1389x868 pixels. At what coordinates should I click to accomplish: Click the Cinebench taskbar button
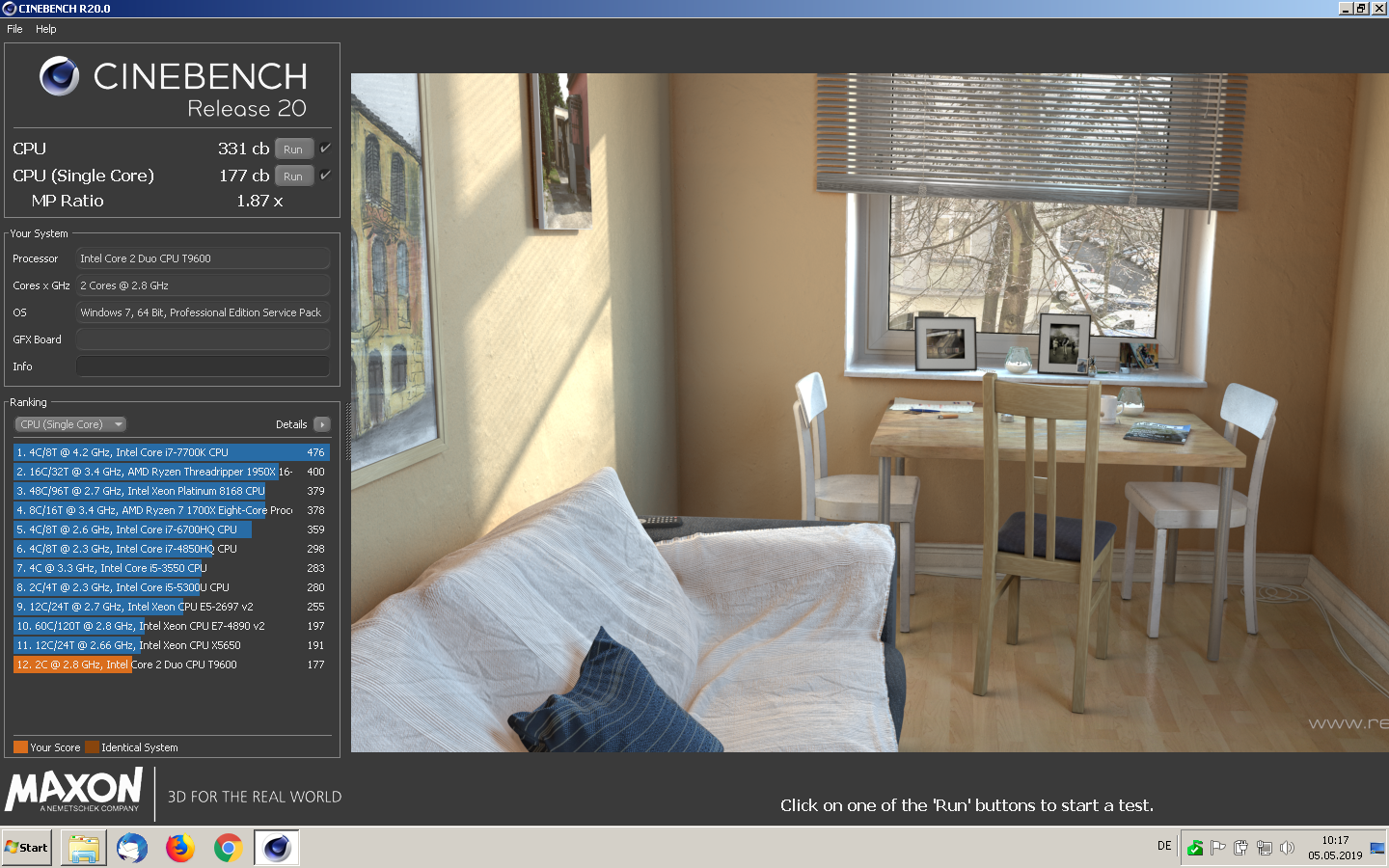277,848
